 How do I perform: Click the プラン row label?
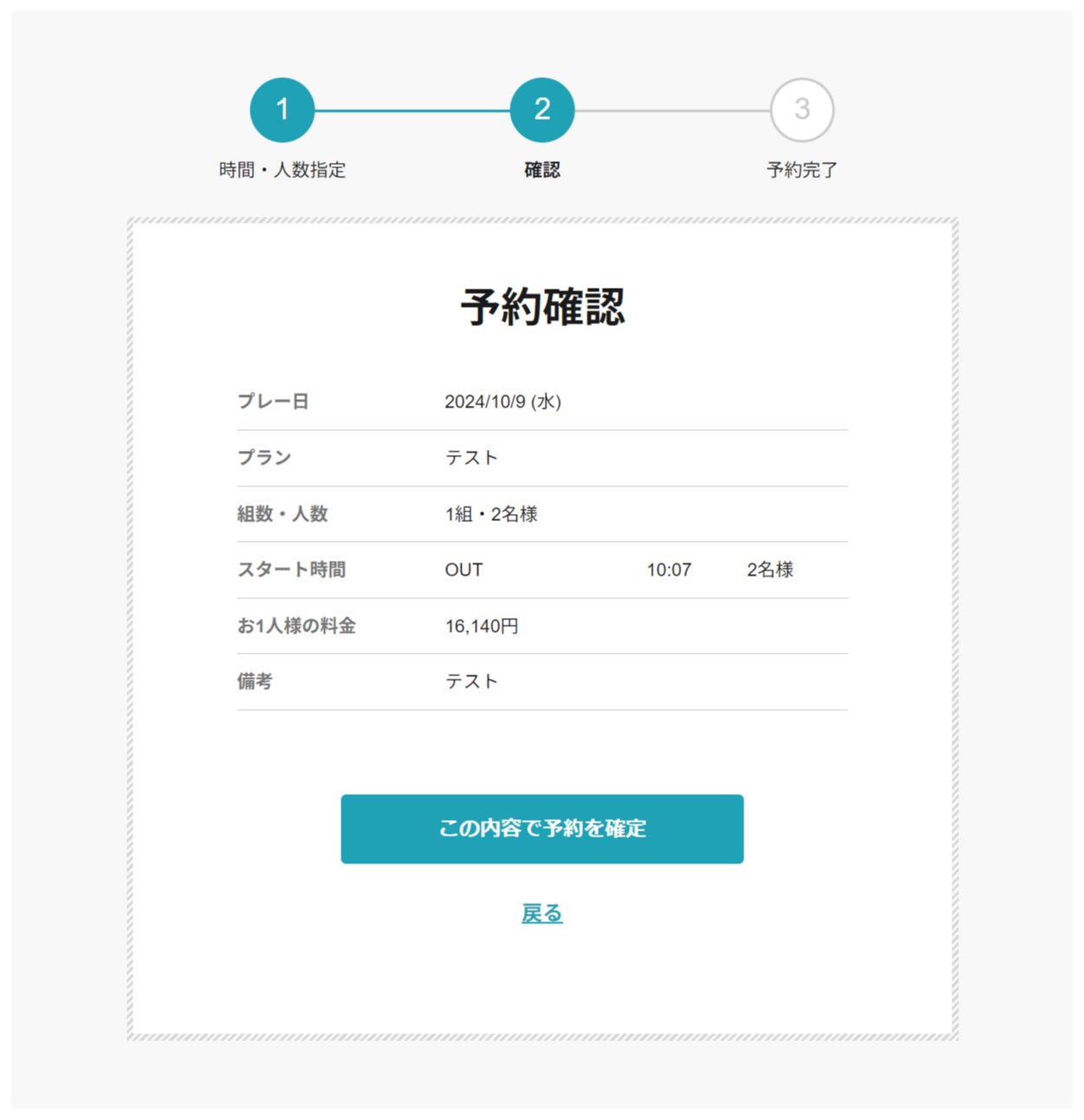click(264, 458)
